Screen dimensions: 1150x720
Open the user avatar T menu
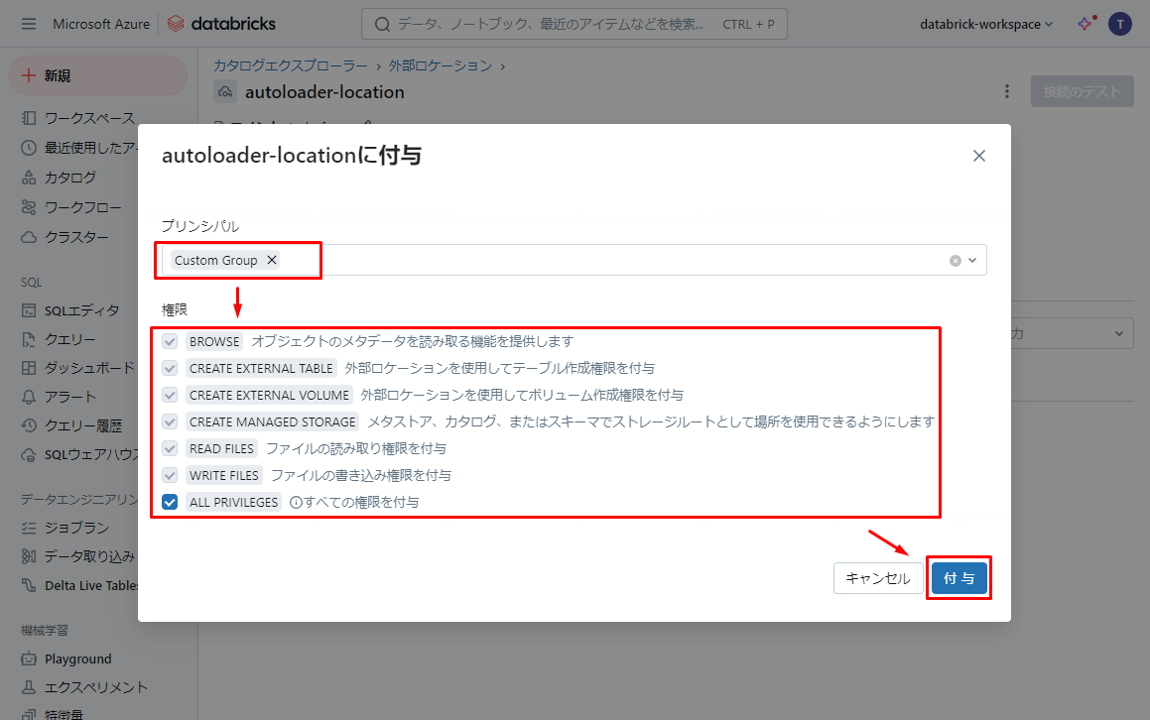coord(1120,24)
